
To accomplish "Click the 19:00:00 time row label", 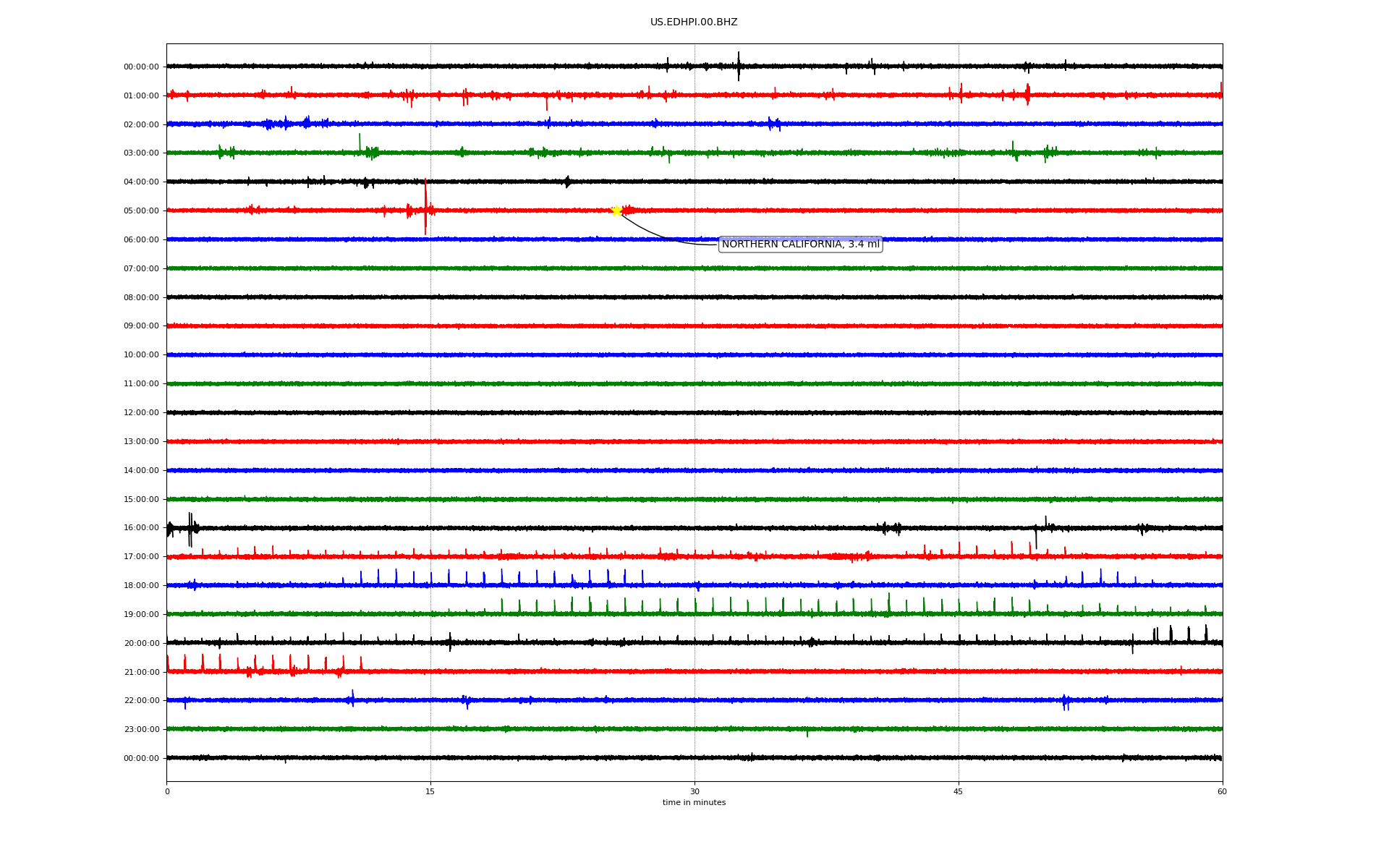I will coord(141,615).
